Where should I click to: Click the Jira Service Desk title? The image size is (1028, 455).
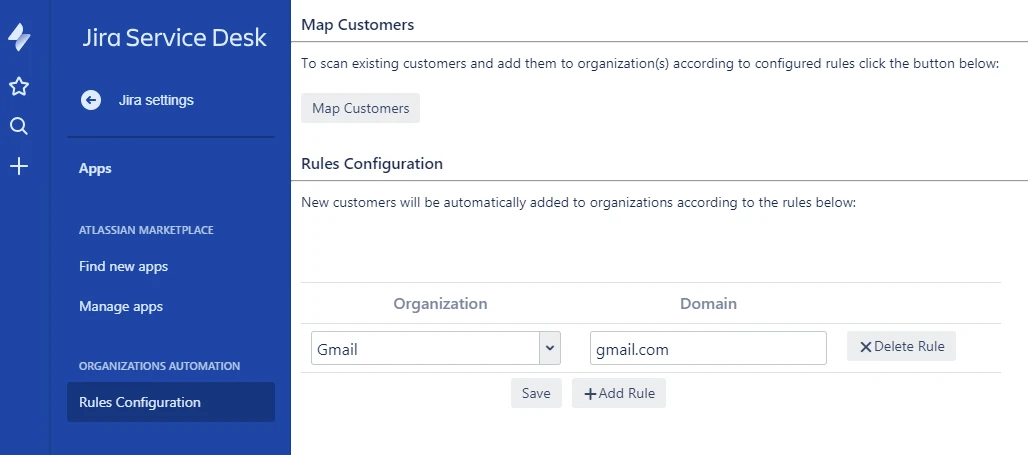[174, 37]
